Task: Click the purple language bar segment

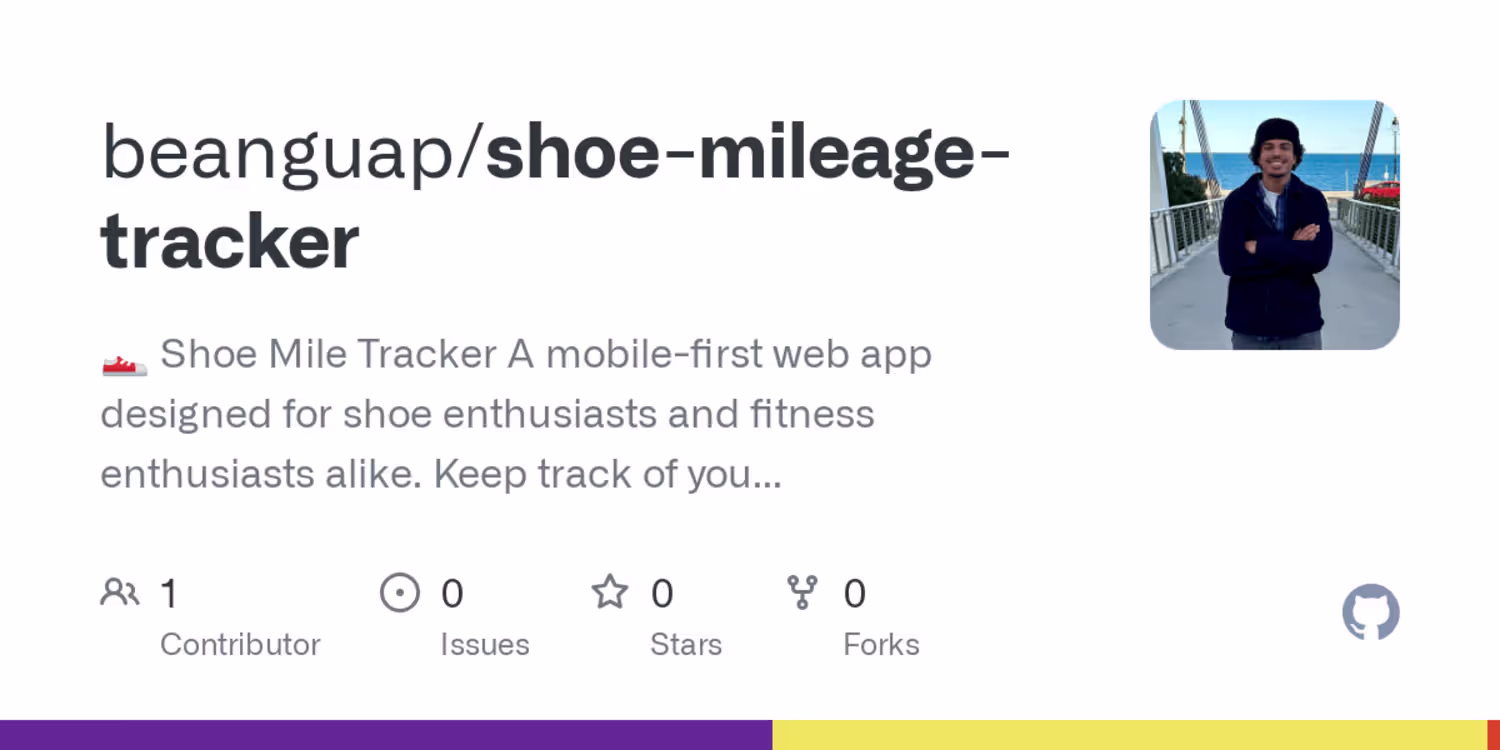Action: (x=386, y=735)
